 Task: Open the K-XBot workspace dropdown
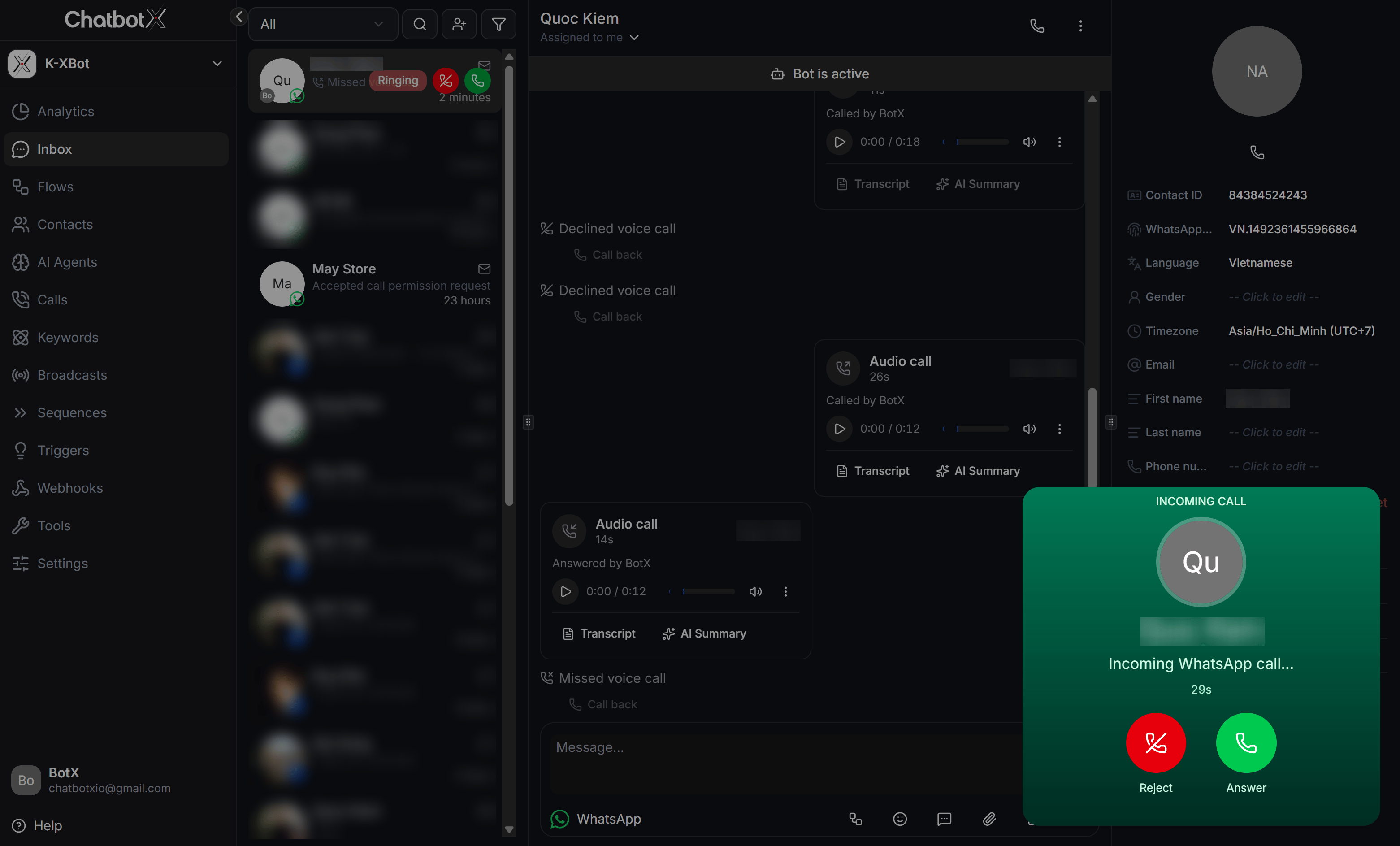117,64
